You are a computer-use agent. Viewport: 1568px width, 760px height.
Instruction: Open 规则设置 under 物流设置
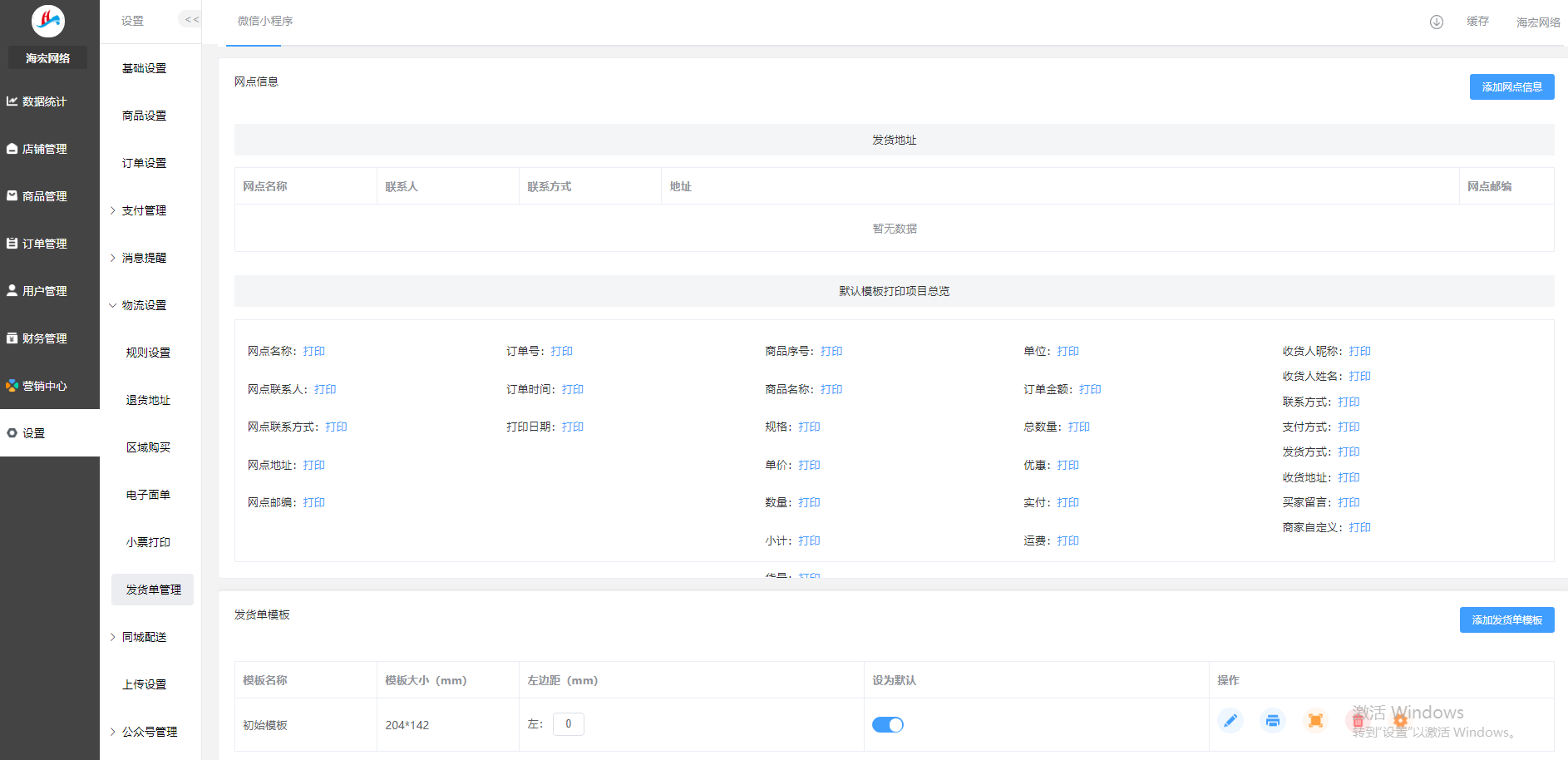coord(148,353)
